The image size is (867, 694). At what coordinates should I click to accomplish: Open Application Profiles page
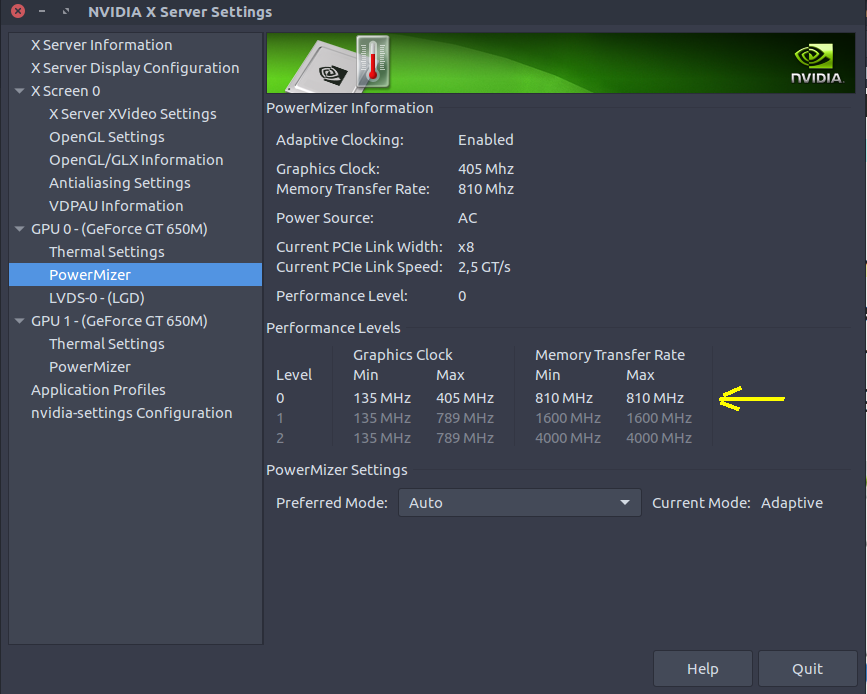98,390
